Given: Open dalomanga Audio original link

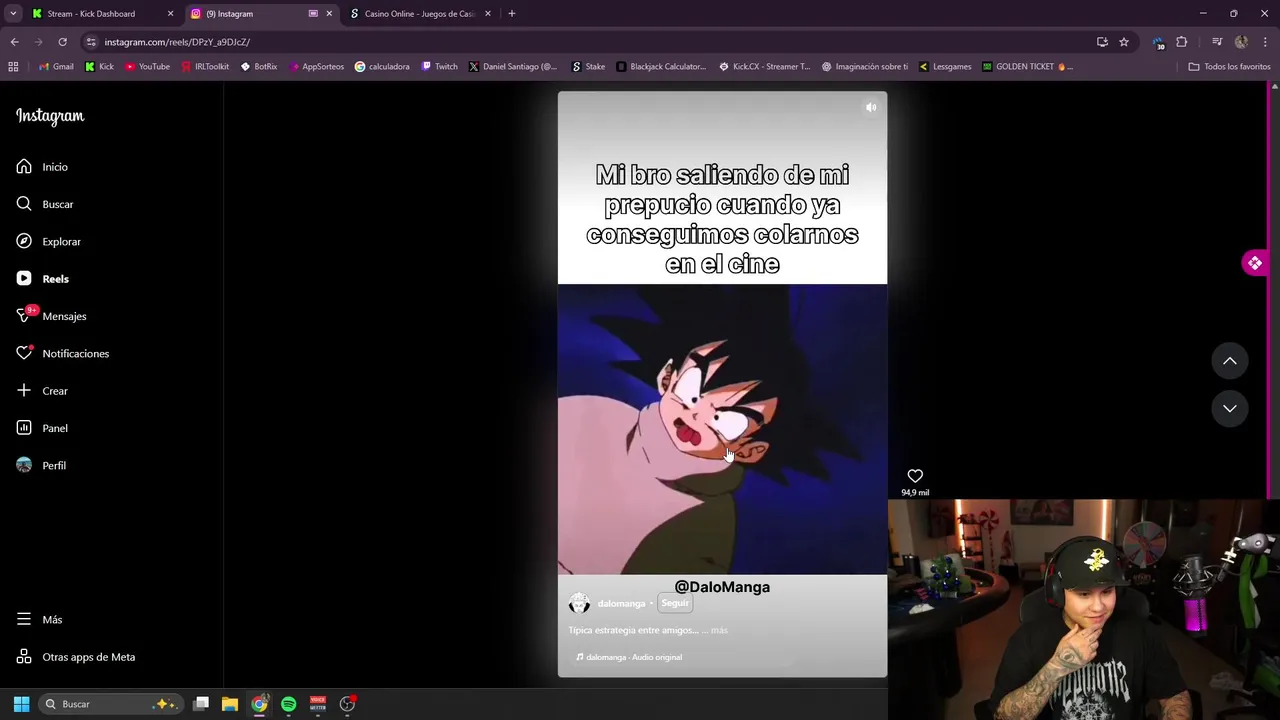Looking at the screenshot, I should click(x=629, y=657).
